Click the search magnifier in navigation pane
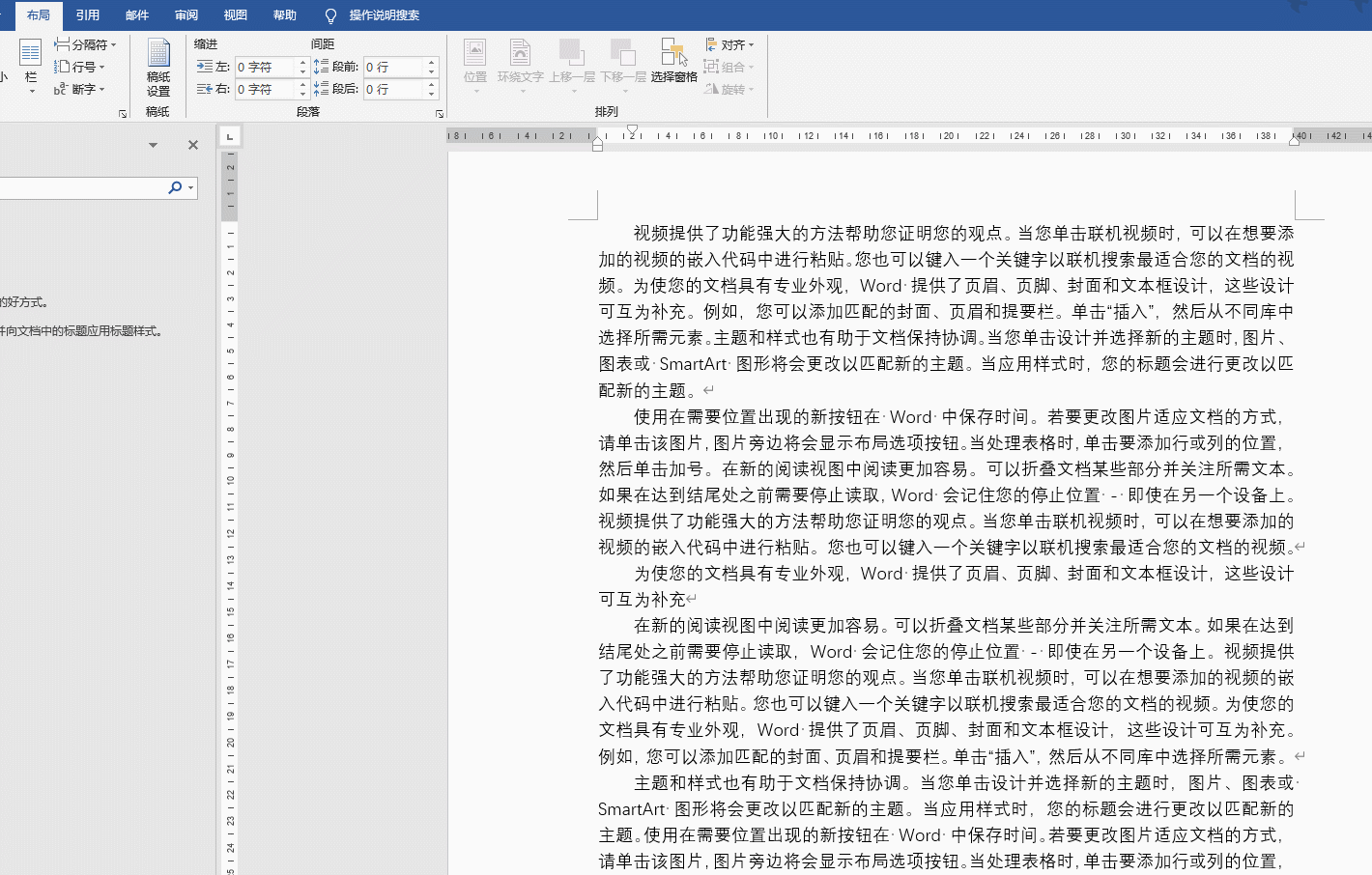This screenshot has height=875, width=1372. pos(175,187)
